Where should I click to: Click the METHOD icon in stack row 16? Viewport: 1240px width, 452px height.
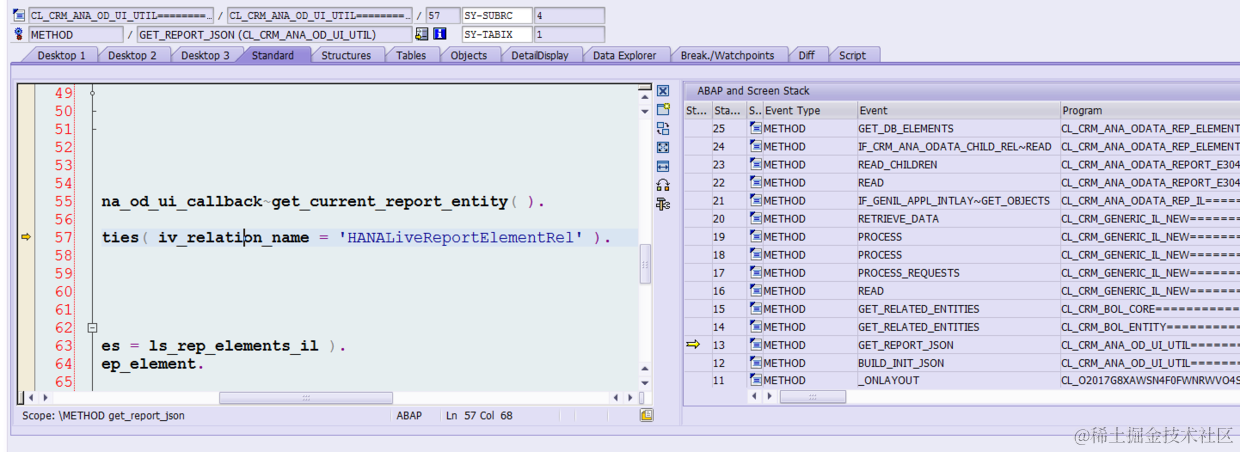pyautogui.click(x=756, y=291)
